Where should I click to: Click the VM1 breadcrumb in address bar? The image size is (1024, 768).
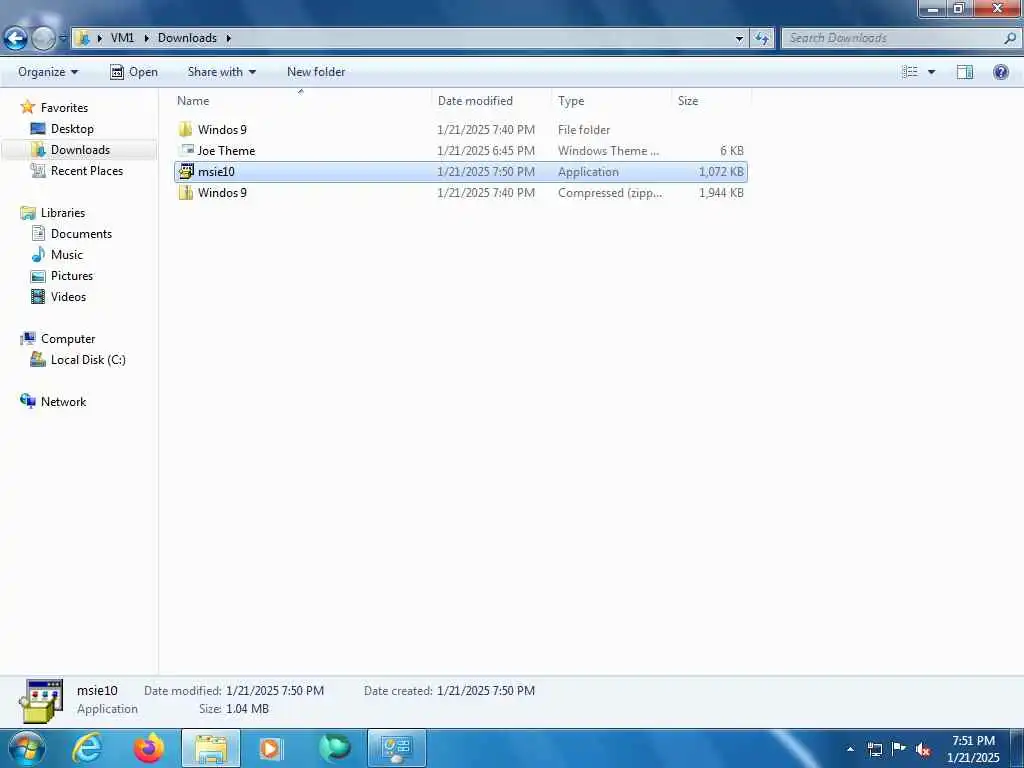click(122, 38)
